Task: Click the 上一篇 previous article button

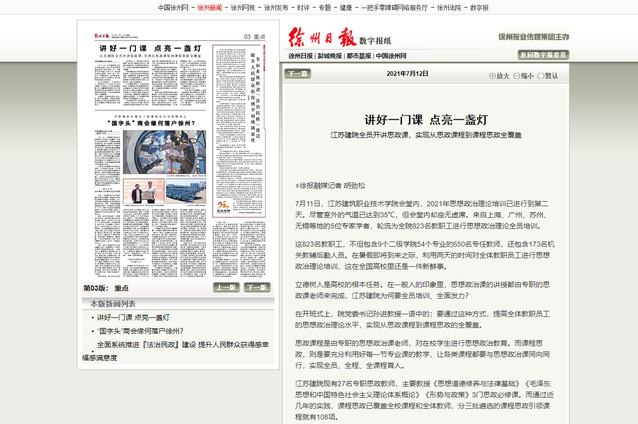Action: pos(297,74)
